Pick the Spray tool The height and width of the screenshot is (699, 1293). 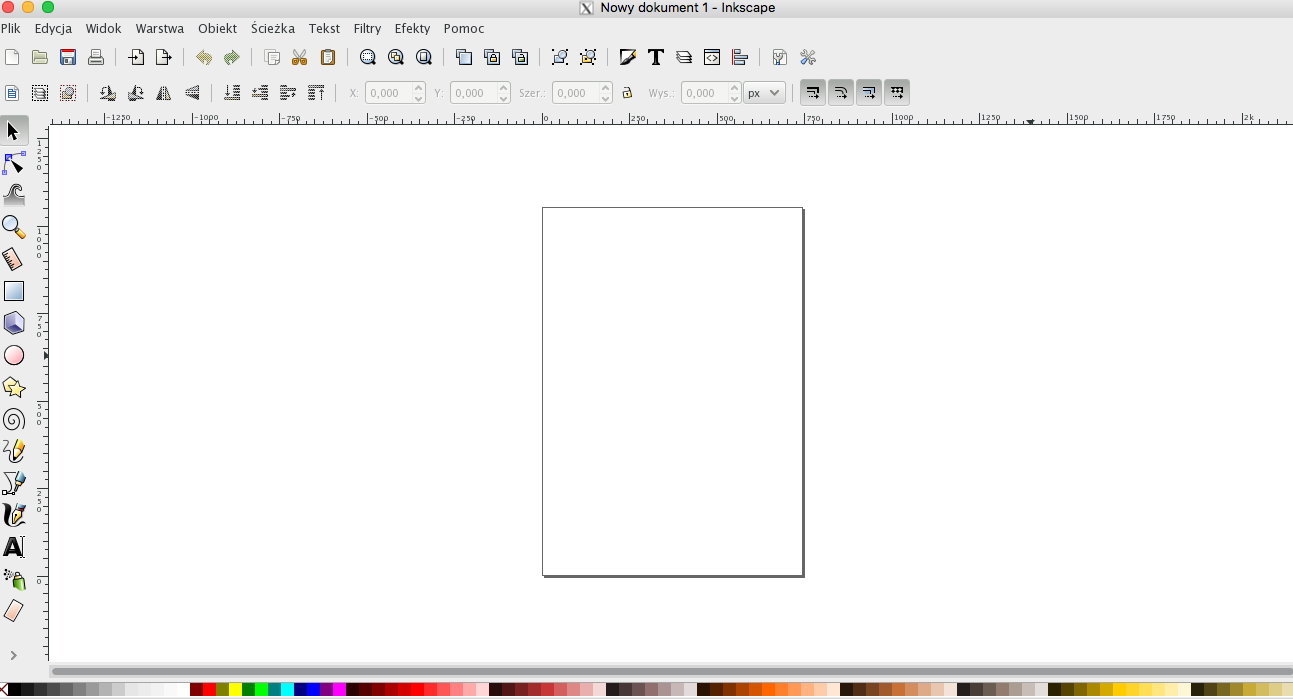coord(14,579)
